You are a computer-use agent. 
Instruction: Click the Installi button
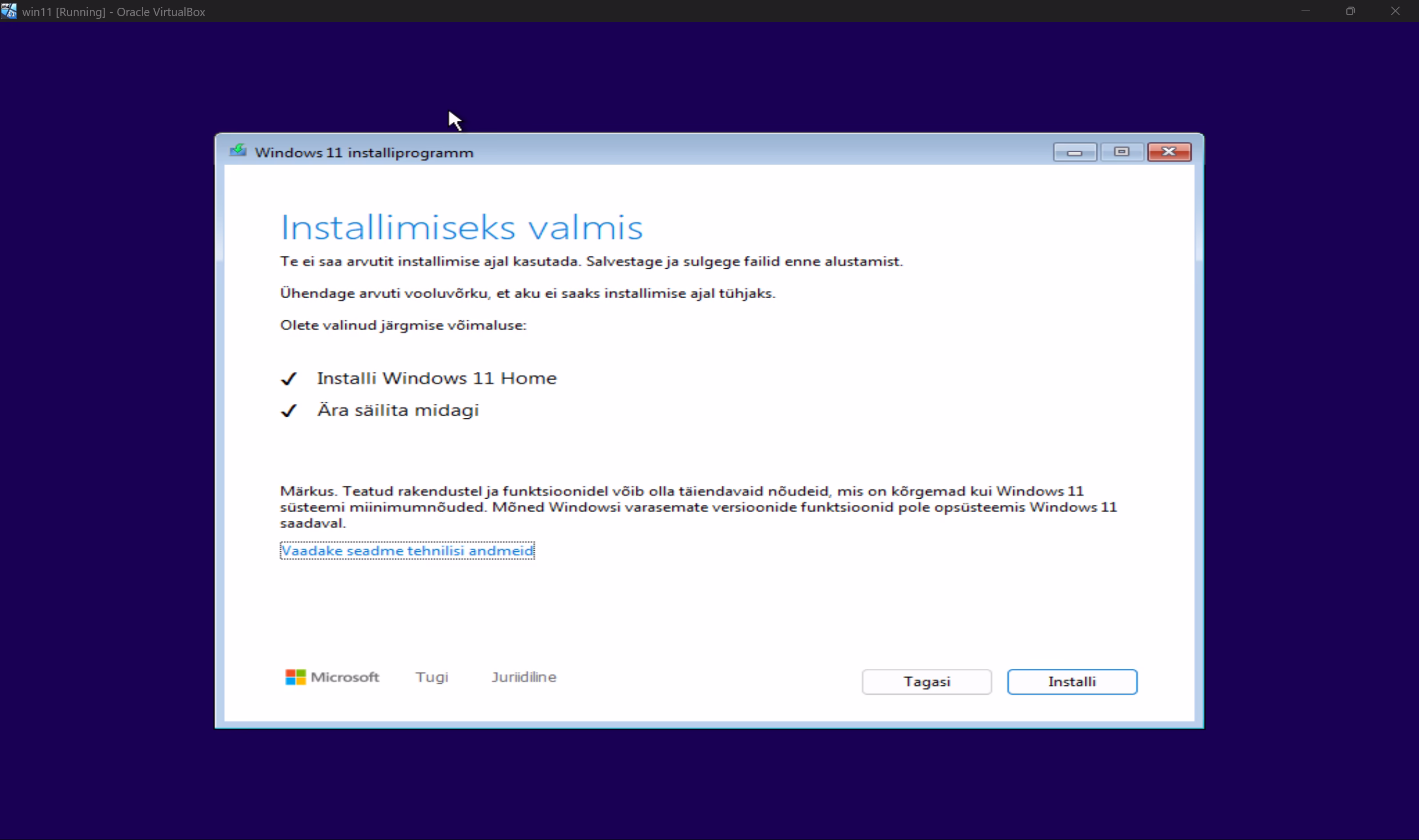(x=1072, y=682)
